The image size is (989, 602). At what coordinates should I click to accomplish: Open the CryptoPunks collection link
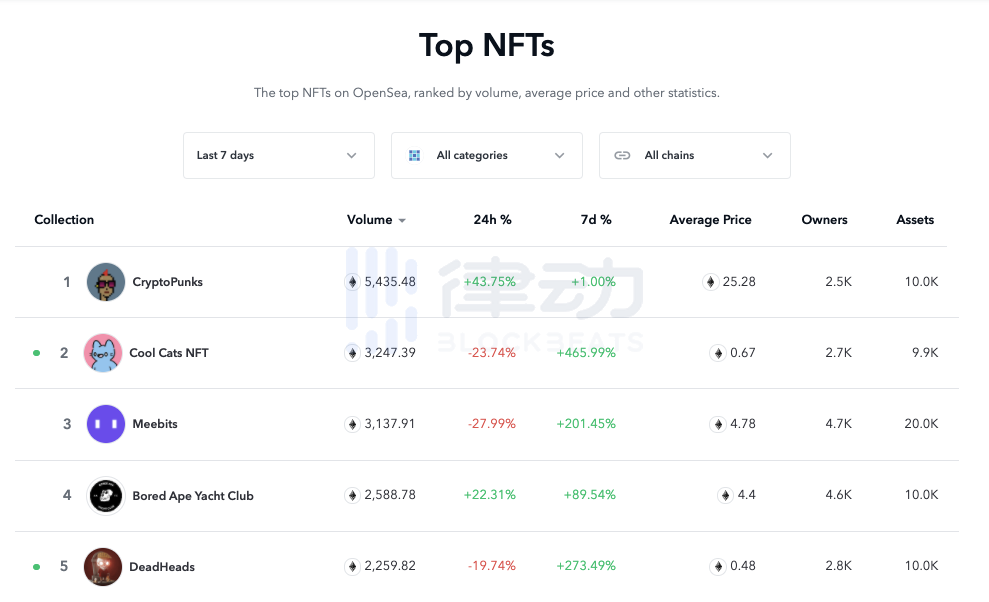point(166,281)
